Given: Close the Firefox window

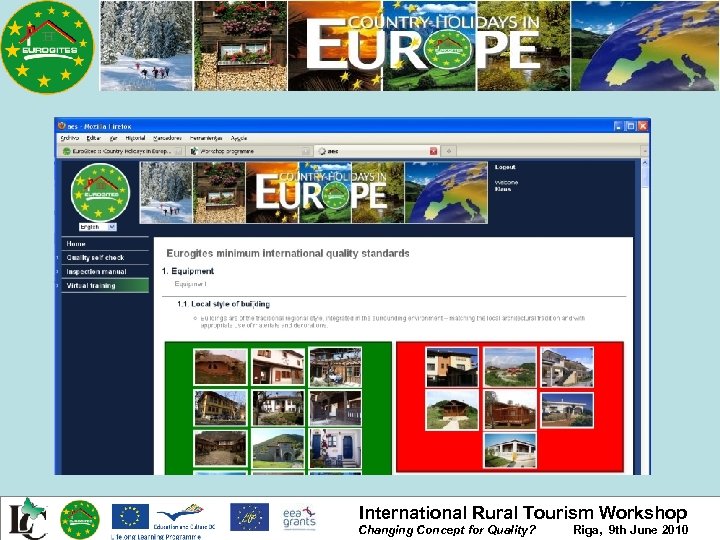Looking at the screenshot, I should click(x=643, y=126).
